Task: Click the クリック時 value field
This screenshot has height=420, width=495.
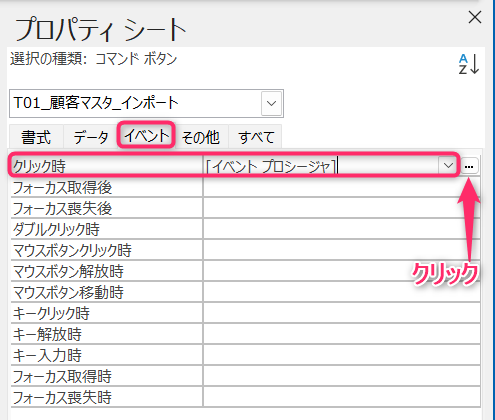Action: 321,166
